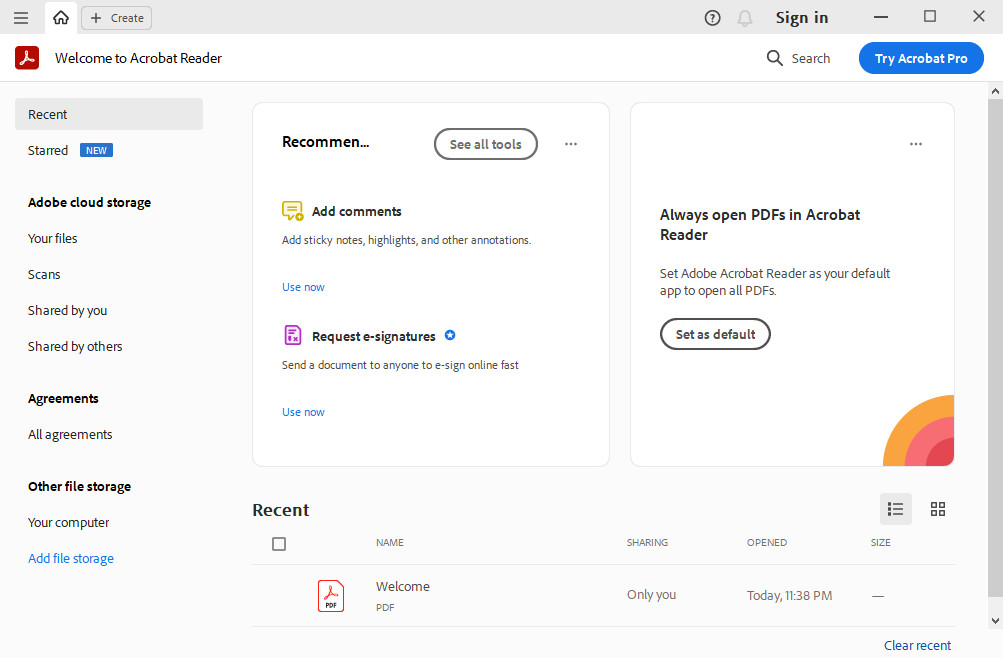Click Try Acrobat Pro button
This screenshot has width=1003, height=658.
(920, 58)
